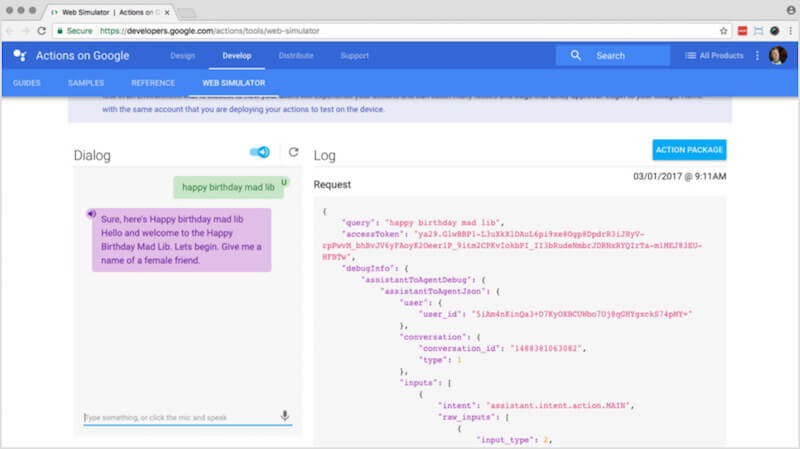Open the Chrome menu dots icon
Image resolution: width=800 pixels, height=449 pixels.
coord(790,31)
